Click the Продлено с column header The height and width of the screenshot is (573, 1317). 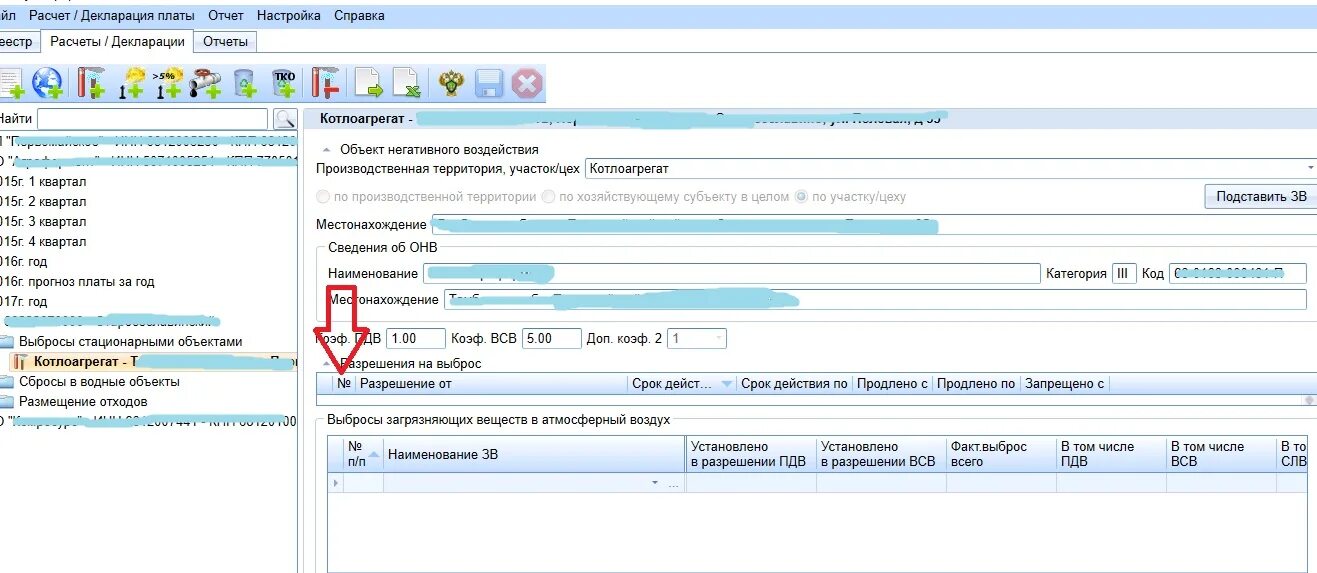[892, 384]
